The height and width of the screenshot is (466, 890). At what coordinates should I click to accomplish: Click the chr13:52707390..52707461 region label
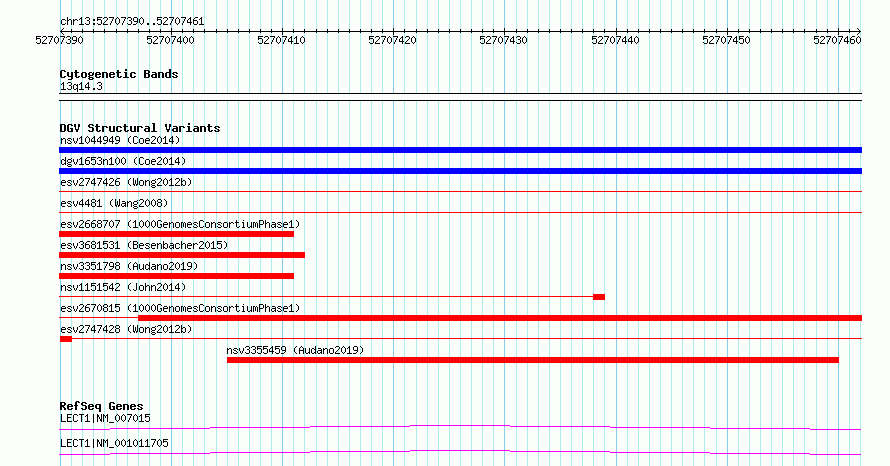pos(132,22)
